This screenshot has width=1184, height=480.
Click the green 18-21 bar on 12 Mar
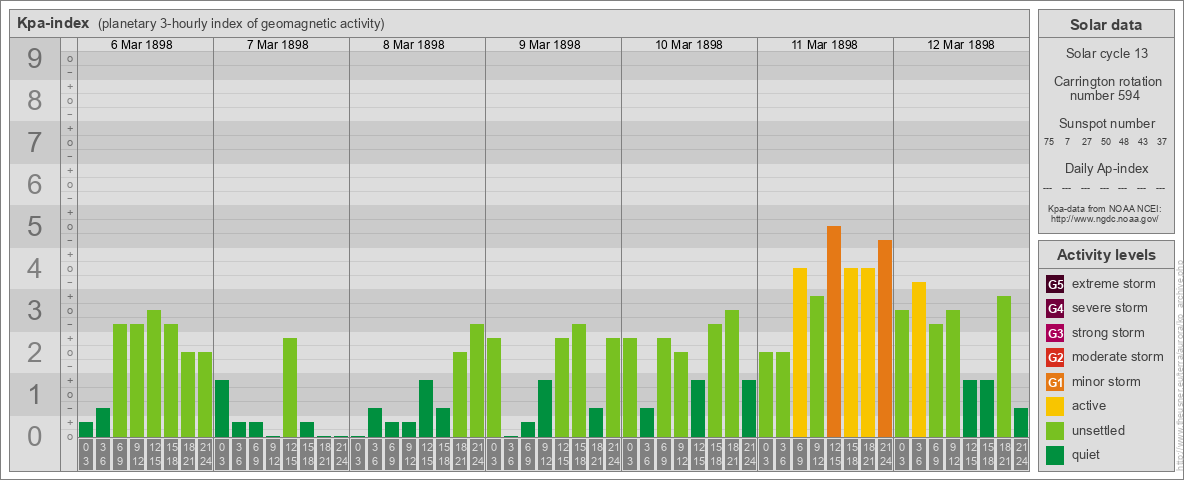(1004, 366)
